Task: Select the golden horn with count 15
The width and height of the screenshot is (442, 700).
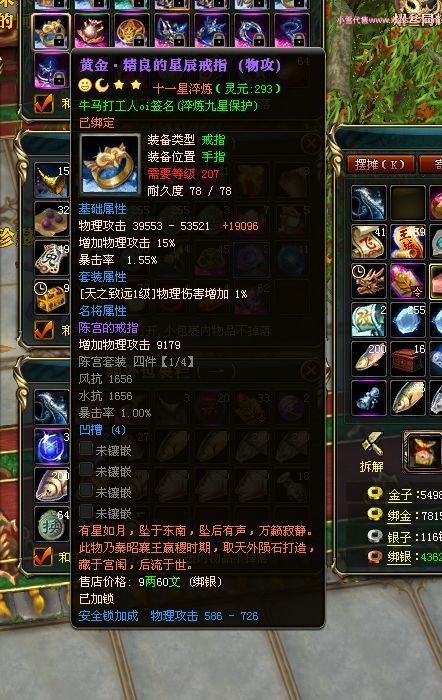Action: [x=52, y=180]
